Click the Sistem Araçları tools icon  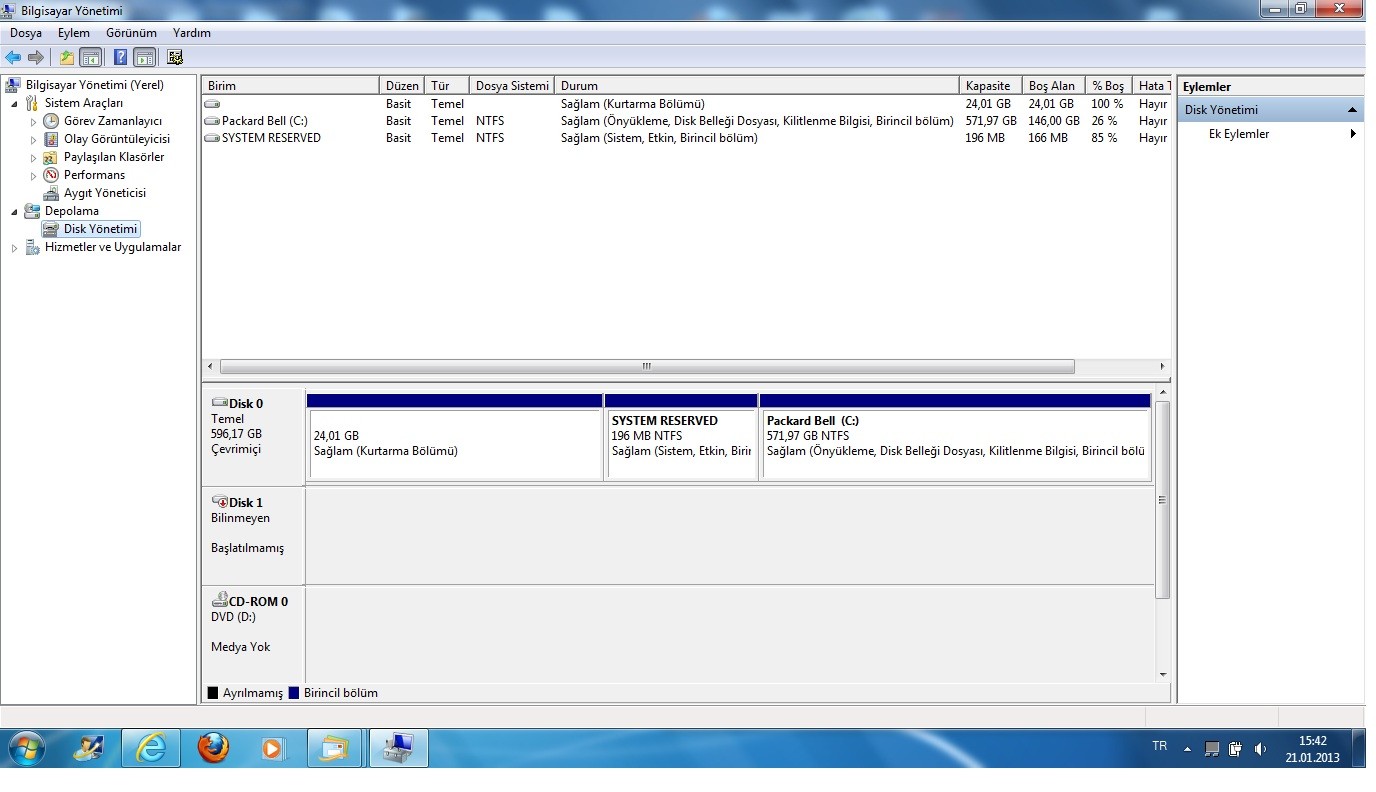click(x=33, y=103)
